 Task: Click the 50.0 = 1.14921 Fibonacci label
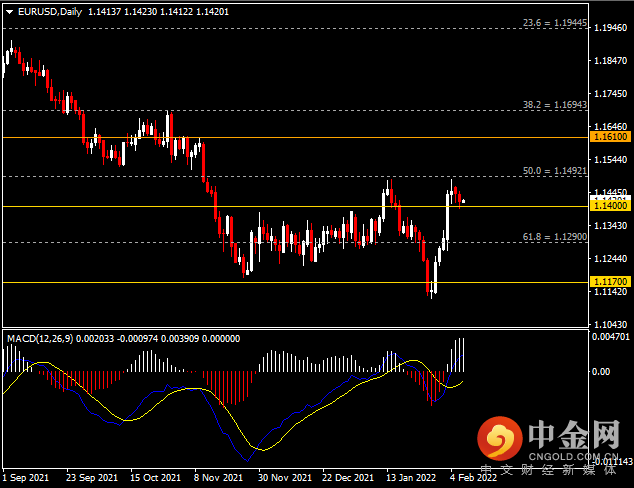(554, 171)
